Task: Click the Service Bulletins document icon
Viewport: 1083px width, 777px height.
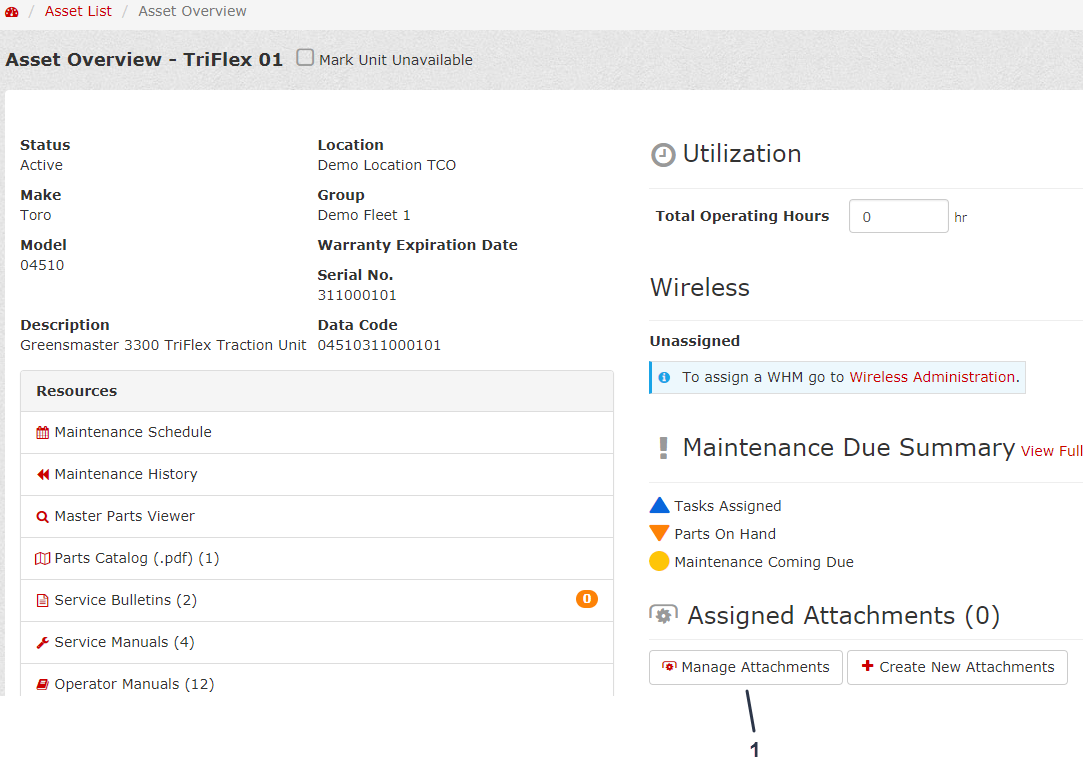Action: pyautogui.click(x=42, y=601)
